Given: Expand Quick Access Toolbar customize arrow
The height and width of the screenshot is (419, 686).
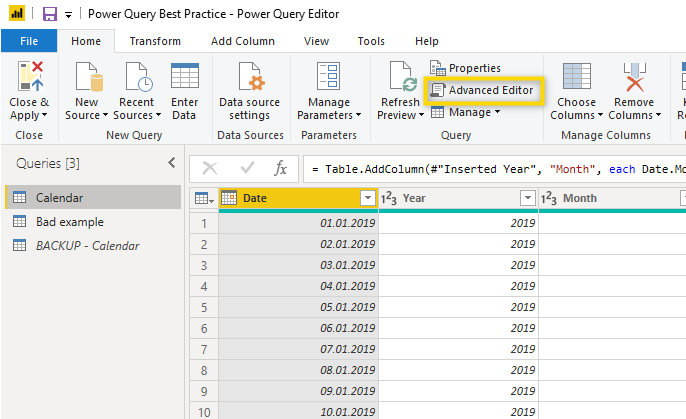Looking at the screenshot, I should [x=68, y=15].
